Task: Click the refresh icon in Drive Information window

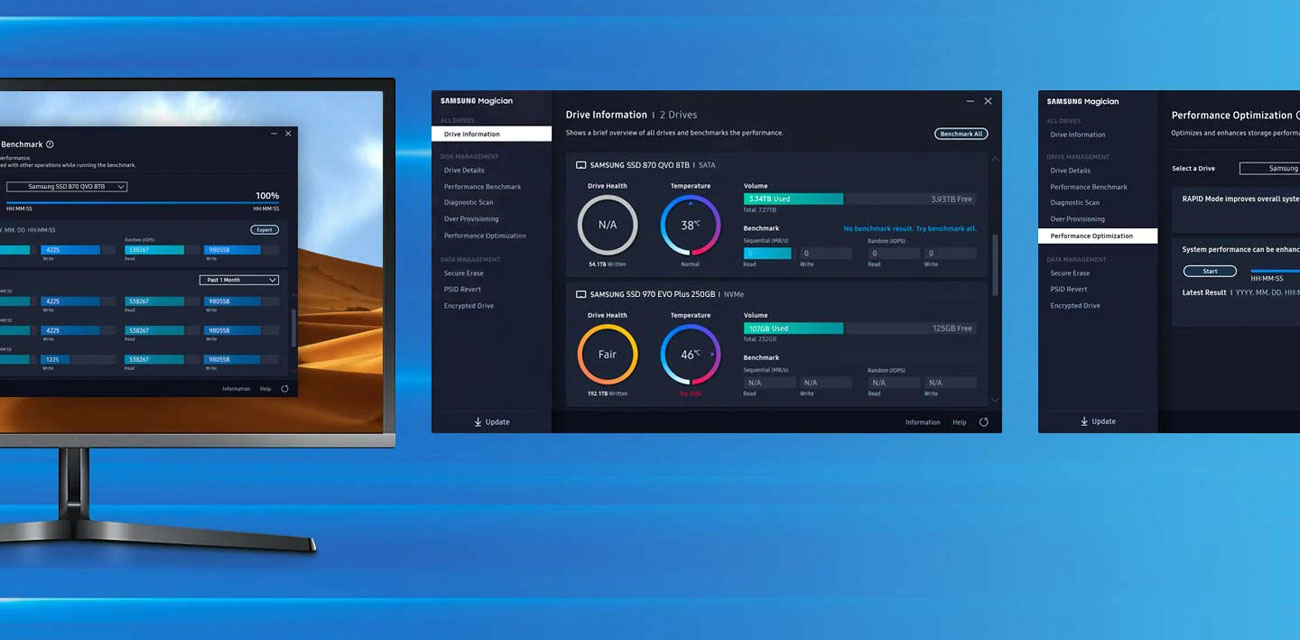Action: pyautogui.click(x=983, y=422)
